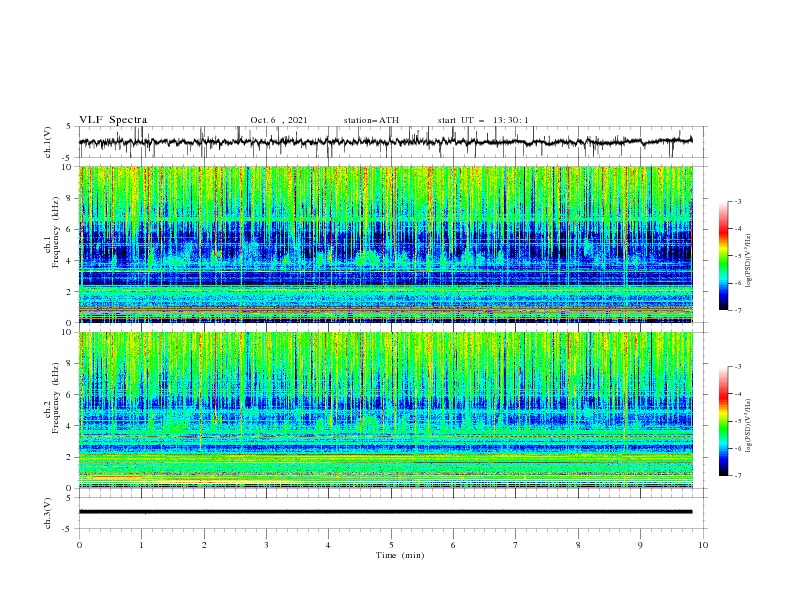Click the "4" kHz tick of ch.2 spectrogram
The width and height of the screenshot is (792, 612).
[x=71, y=426]
